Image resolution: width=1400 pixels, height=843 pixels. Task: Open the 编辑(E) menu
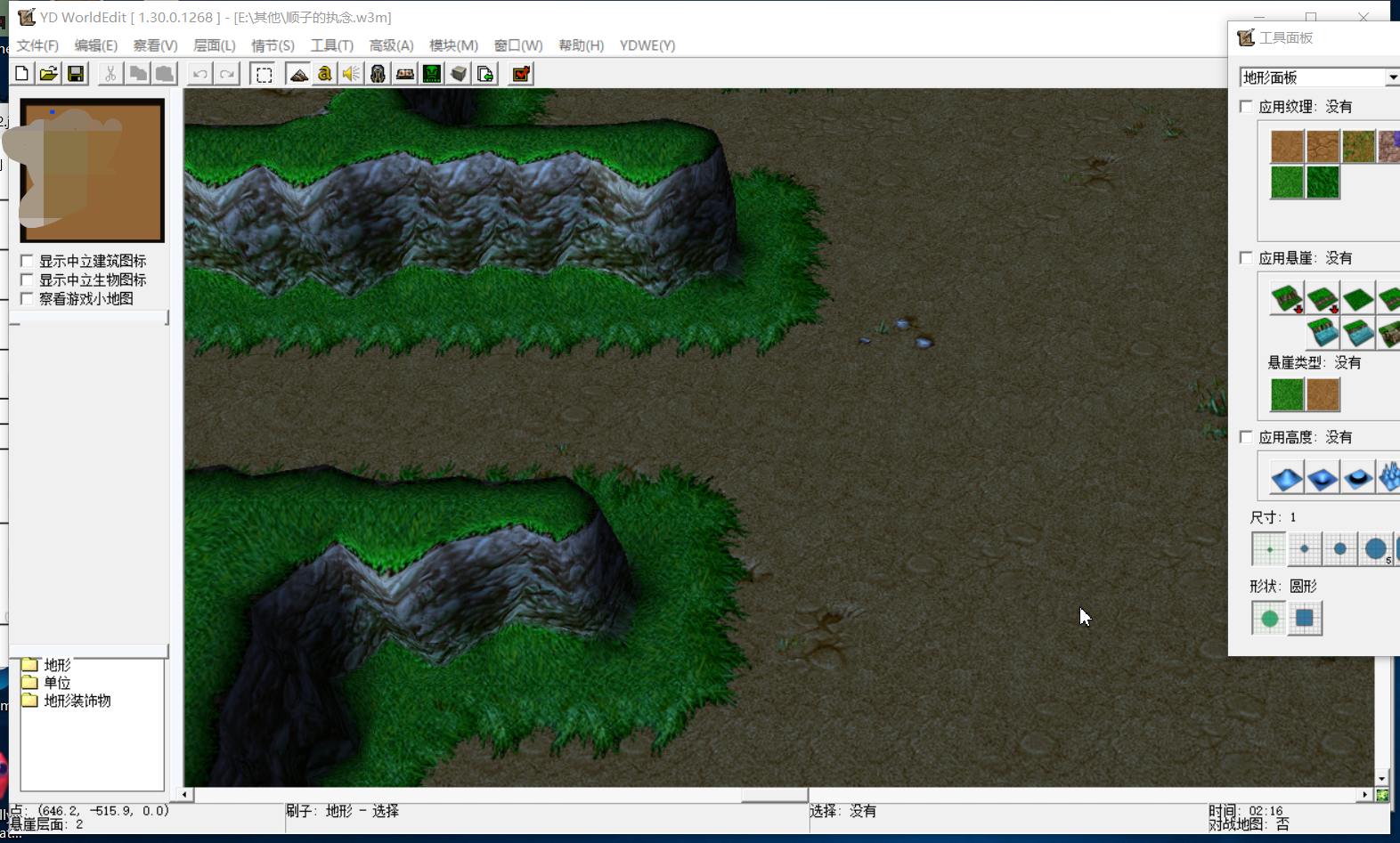pyautogui.click(x=96, y=45)
